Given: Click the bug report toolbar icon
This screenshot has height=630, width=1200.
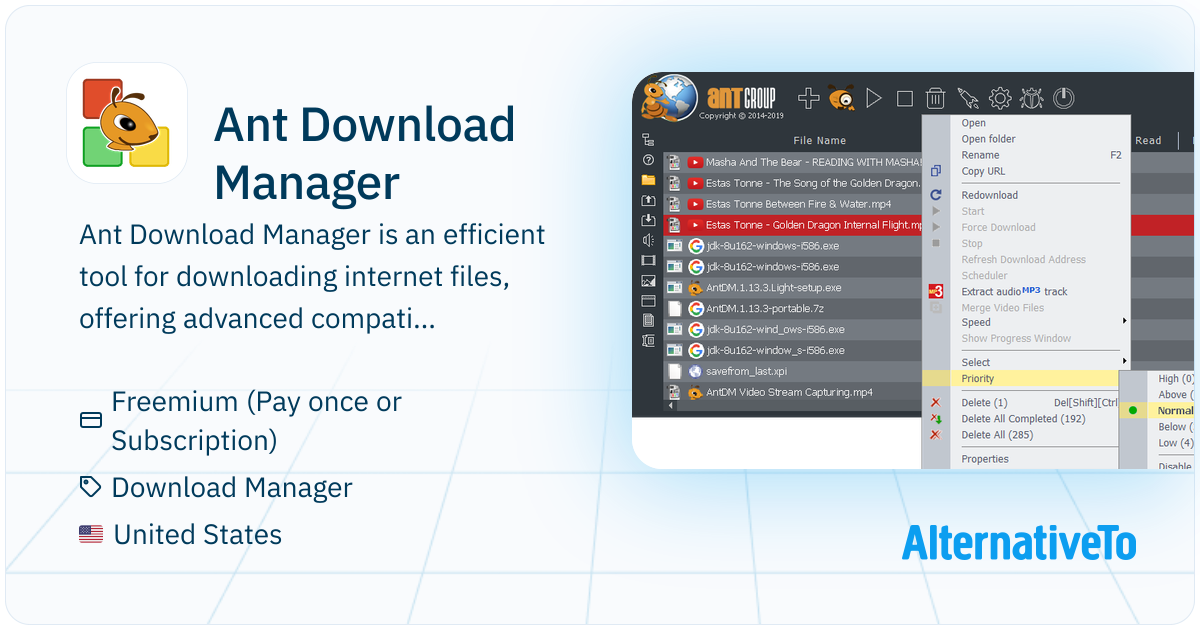Looking at the screenshot, I should (1031, 98).
